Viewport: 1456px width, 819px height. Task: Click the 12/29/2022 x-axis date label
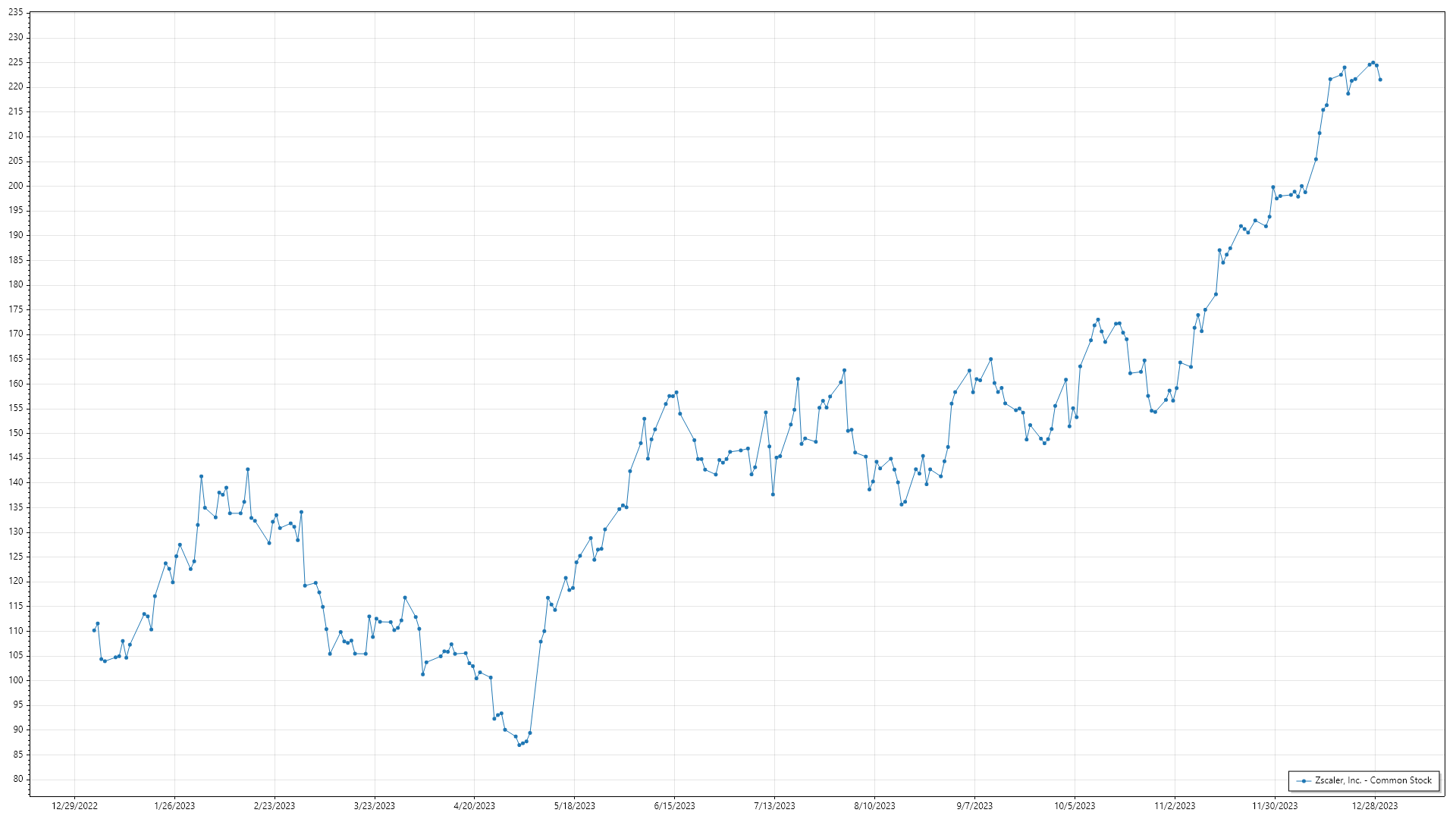[x=74, y=806]
